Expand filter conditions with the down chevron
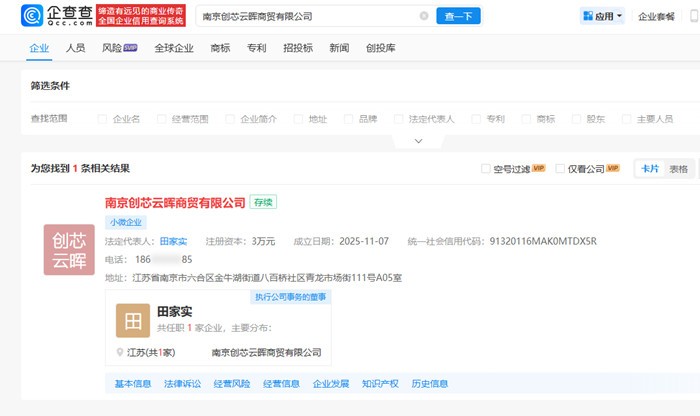Image resolution: width=700 pixels, height=416 pixels. point(418,141)
